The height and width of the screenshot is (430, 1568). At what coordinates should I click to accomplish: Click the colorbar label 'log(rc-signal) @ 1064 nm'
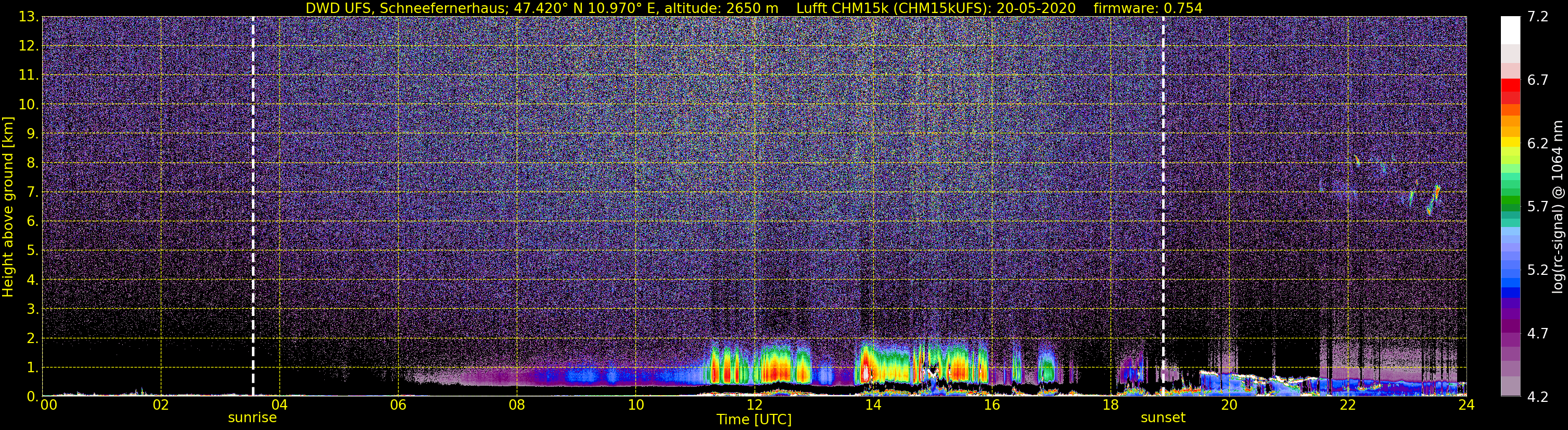(1558, 207)
